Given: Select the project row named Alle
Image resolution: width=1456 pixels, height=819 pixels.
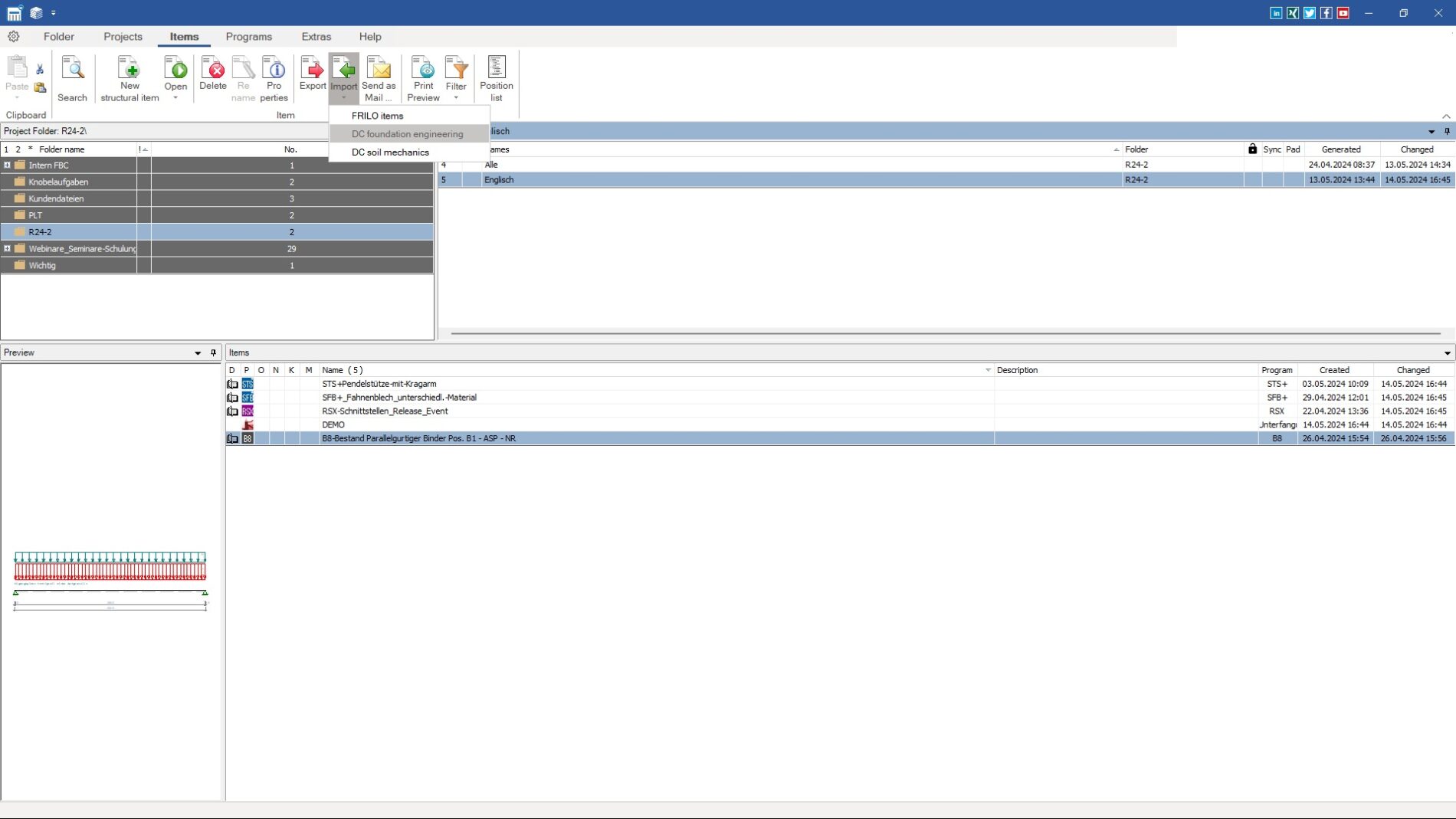Looking at the screenshot, I should point(946,165).
